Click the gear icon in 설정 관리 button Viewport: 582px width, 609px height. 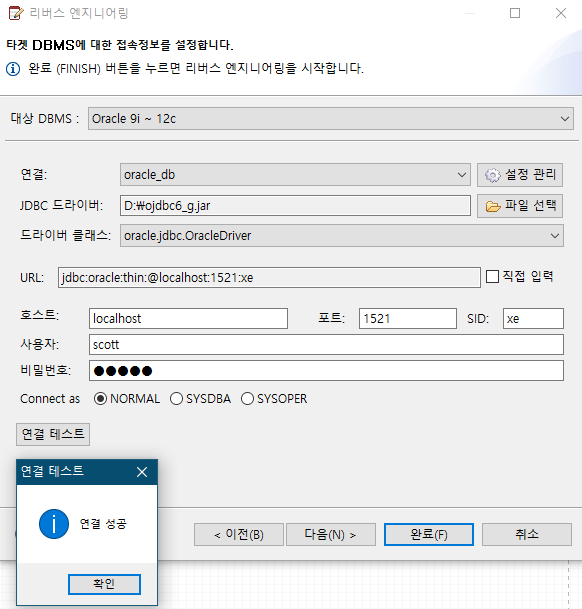(x=493, y=175)
